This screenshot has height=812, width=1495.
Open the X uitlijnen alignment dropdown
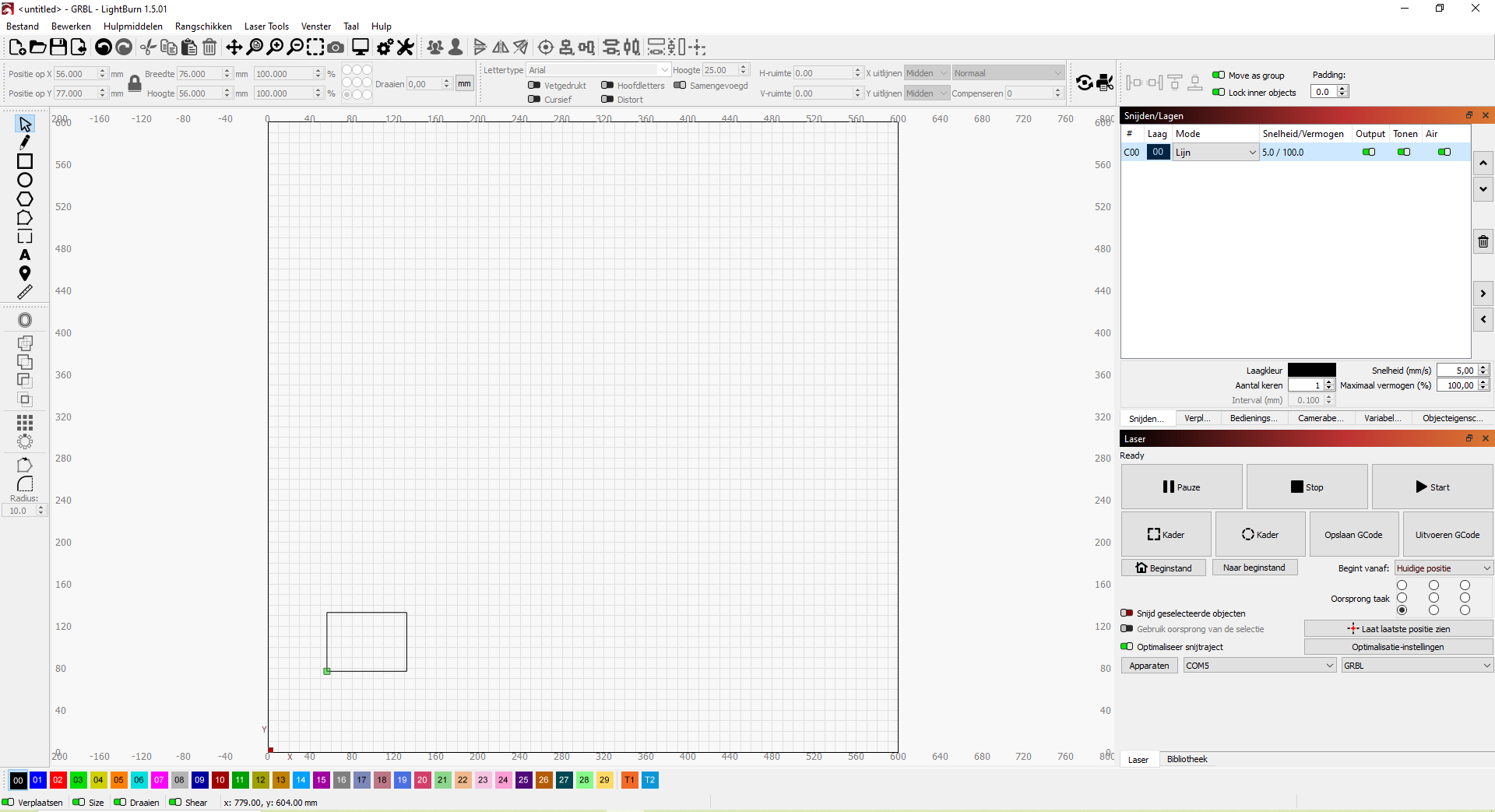927,73
